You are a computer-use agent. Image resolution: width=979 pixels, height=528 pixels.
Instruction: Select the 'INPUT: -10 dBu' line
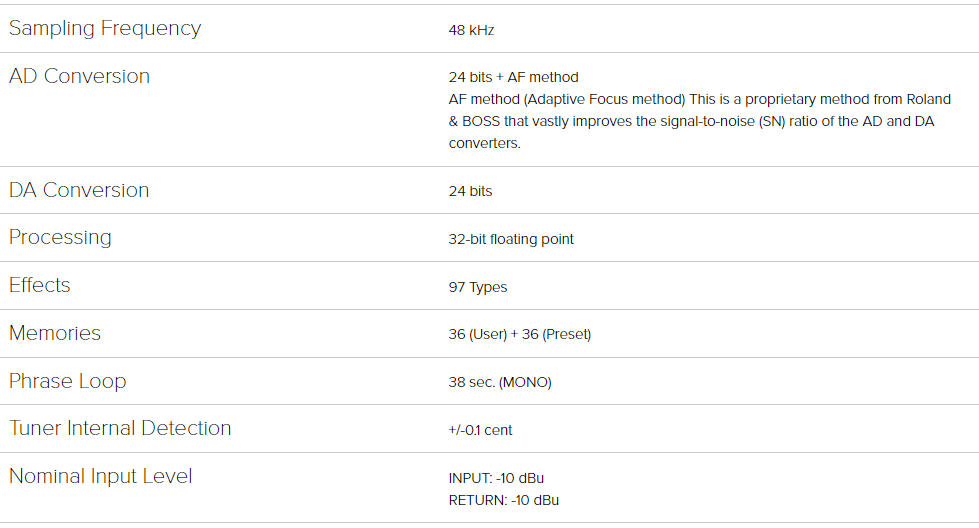pos(496,478)
